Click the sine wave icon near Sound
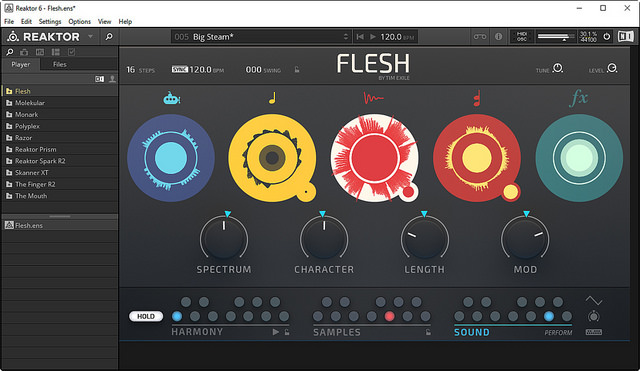Viewport: 640px width, 371px height. point(593,301)
